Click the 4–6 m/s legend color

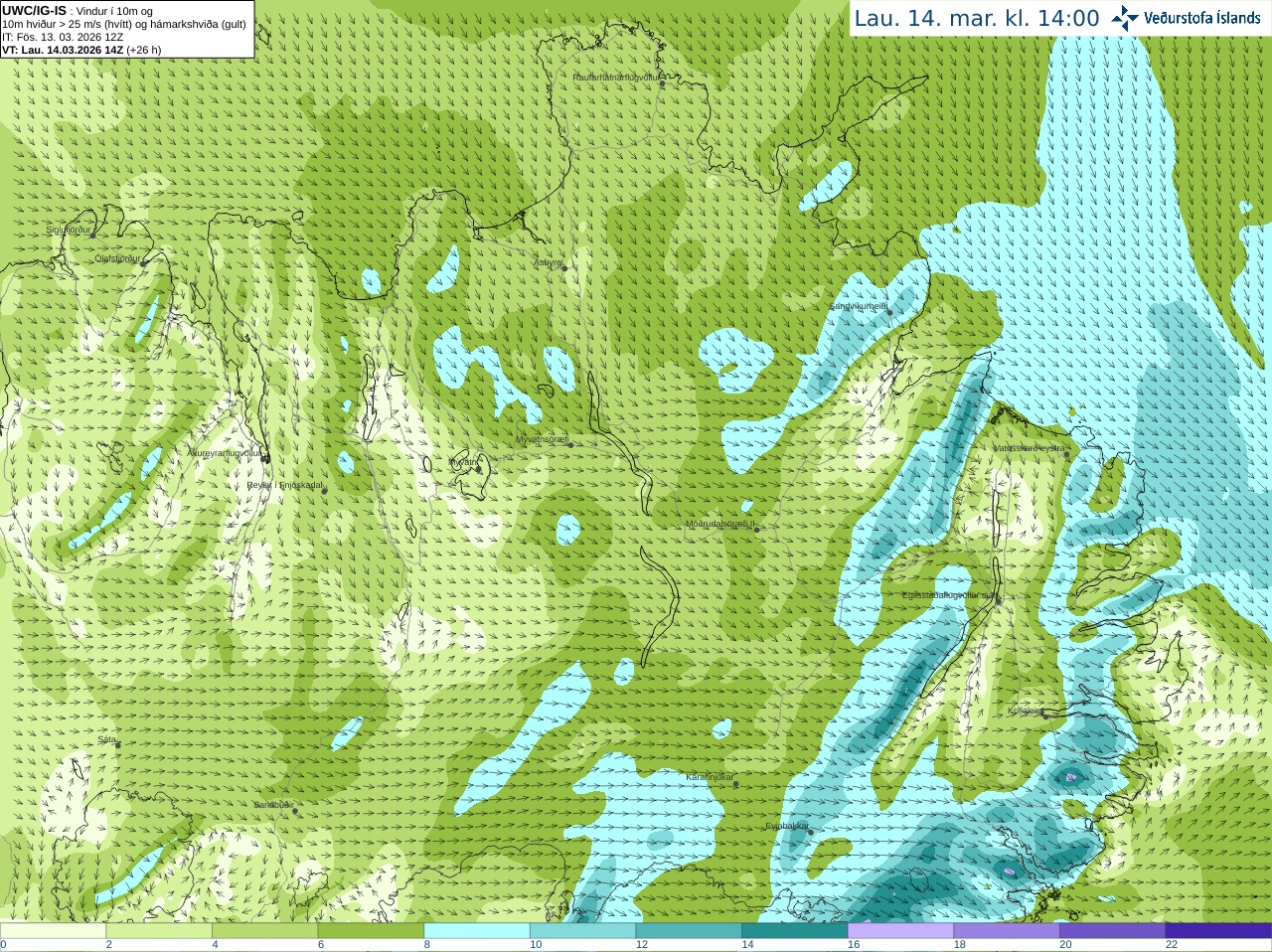[265, 931]
